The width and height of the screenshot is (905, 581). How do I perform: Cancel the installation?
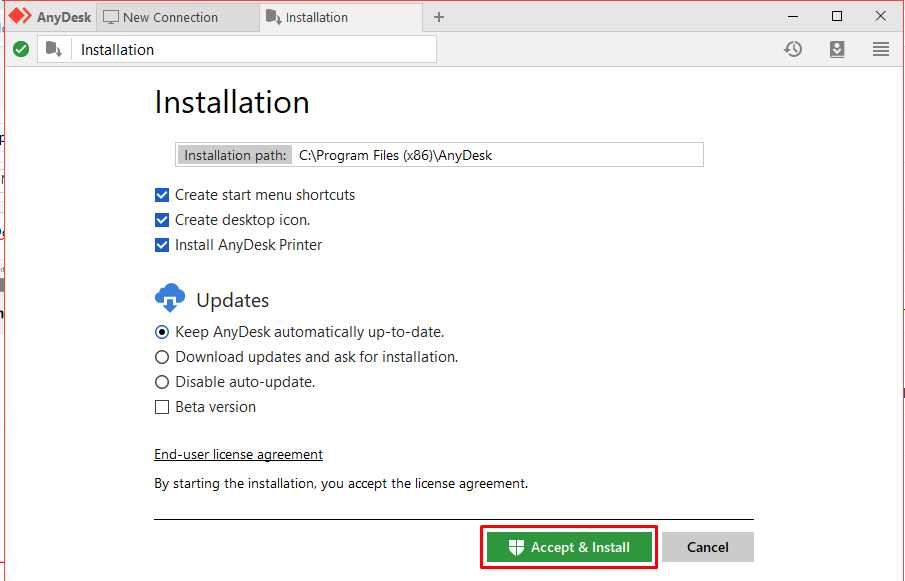click(x=708, y=547)
